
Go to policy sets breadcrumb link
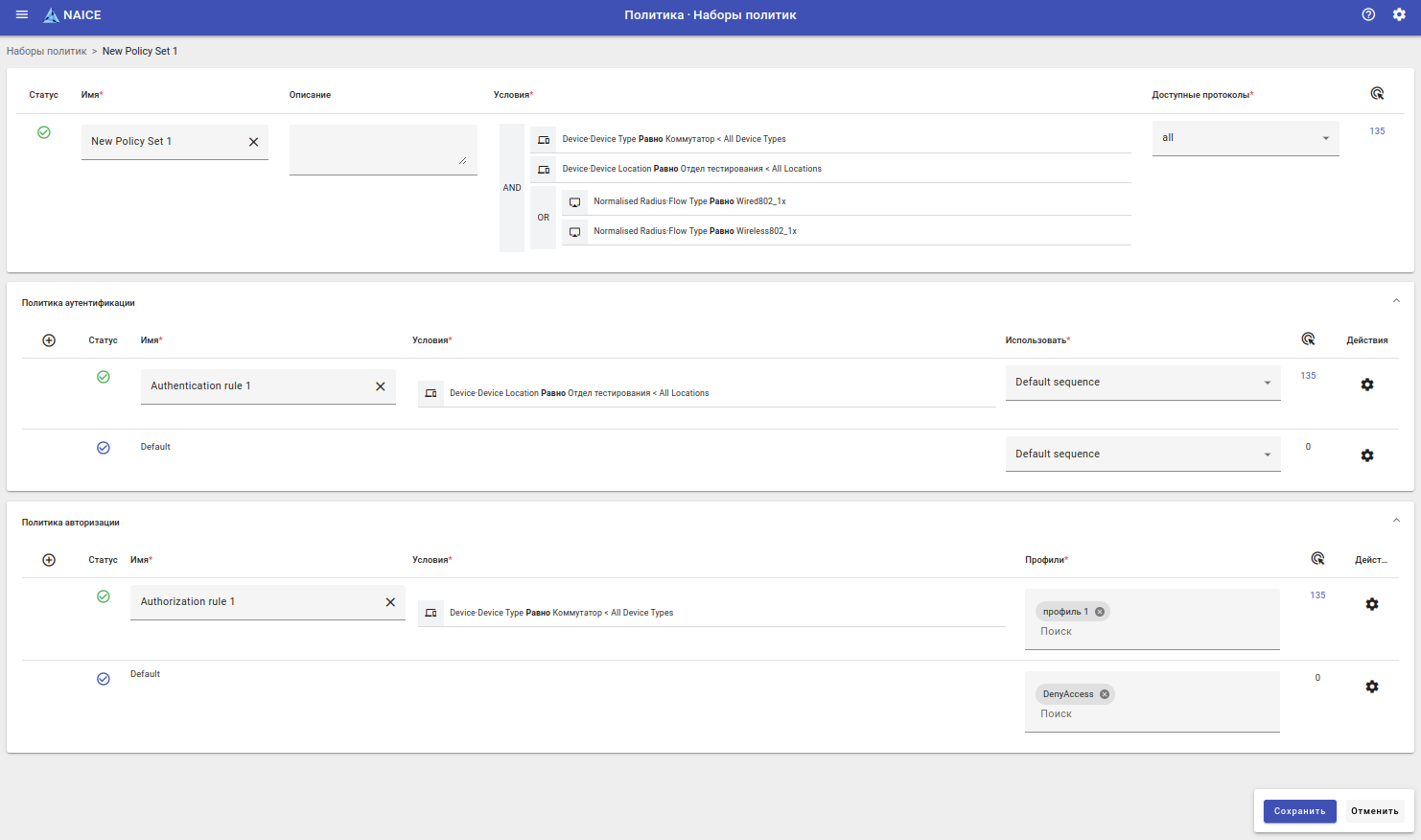(46, 51)
